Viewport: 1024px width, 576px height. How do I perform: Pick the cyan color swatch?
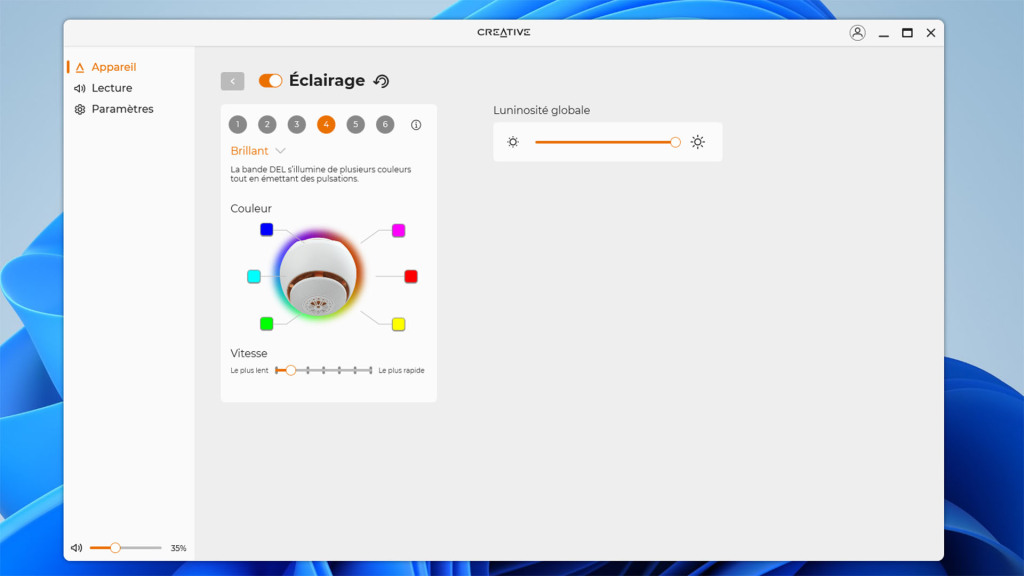tap(254, 276)
